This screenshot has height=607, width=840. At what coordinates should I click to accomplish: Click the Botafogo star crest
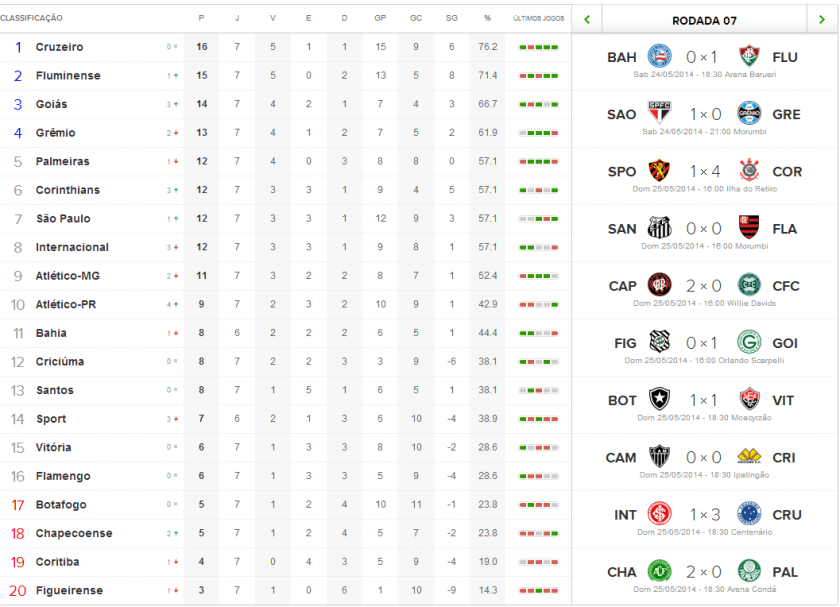coord(660,400)
